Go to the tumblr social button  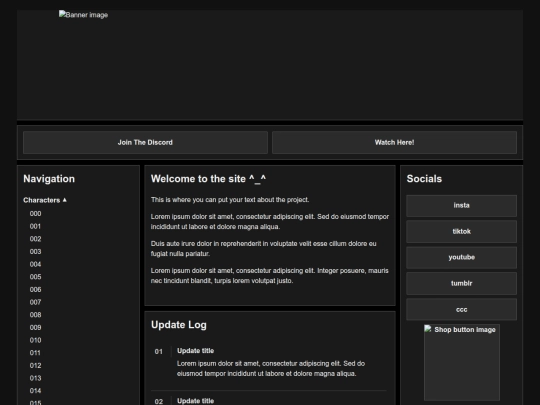coord(461,283)
